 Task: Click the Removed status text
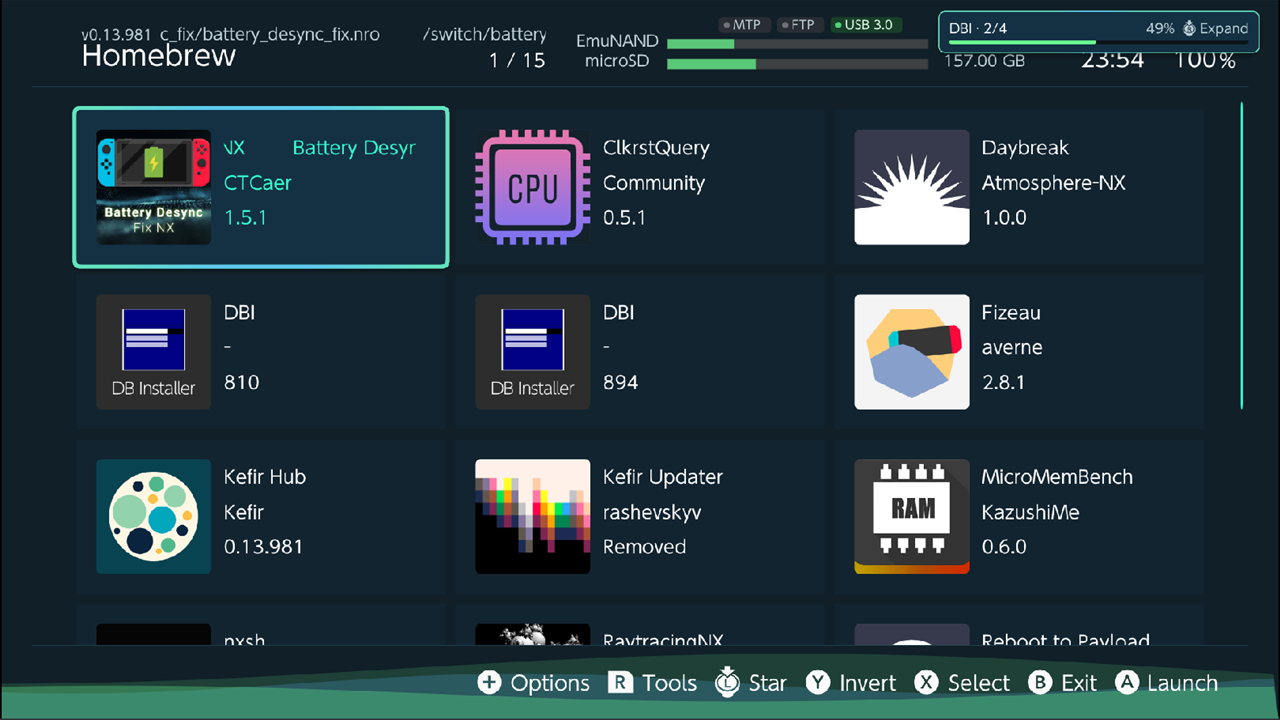coord(645,547)
